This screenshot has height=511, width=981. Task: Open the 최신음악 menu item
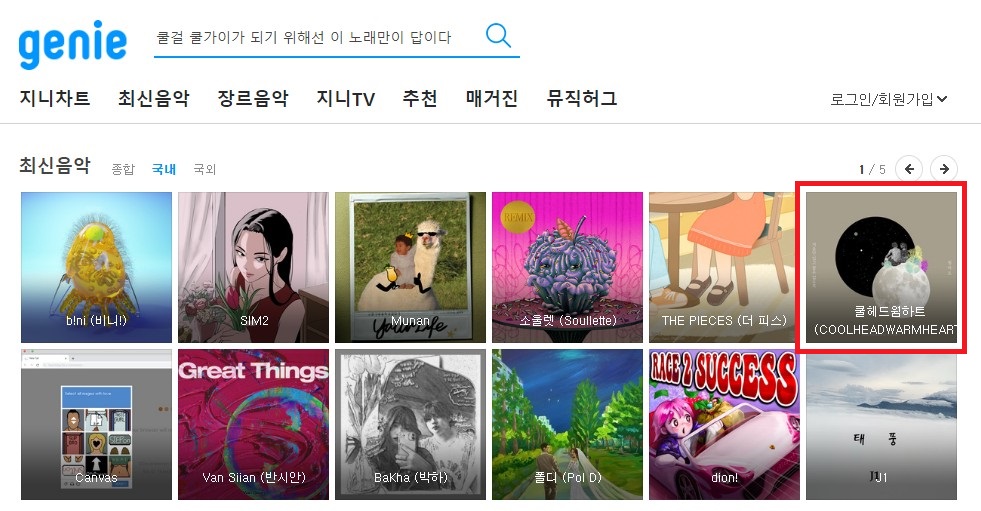click(153, 98)
